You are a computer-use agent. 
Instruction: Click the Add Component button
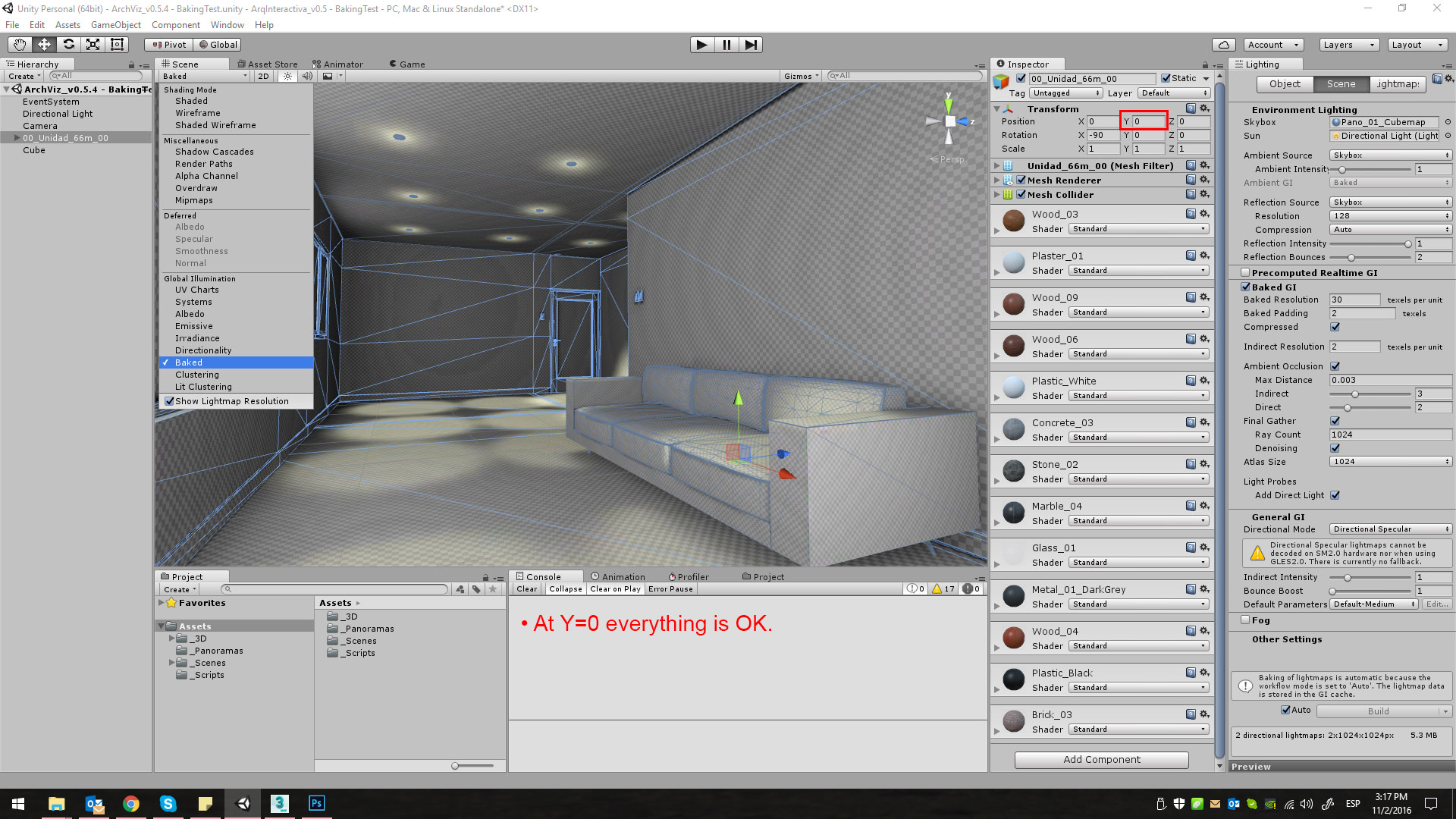pos(1101,759)
